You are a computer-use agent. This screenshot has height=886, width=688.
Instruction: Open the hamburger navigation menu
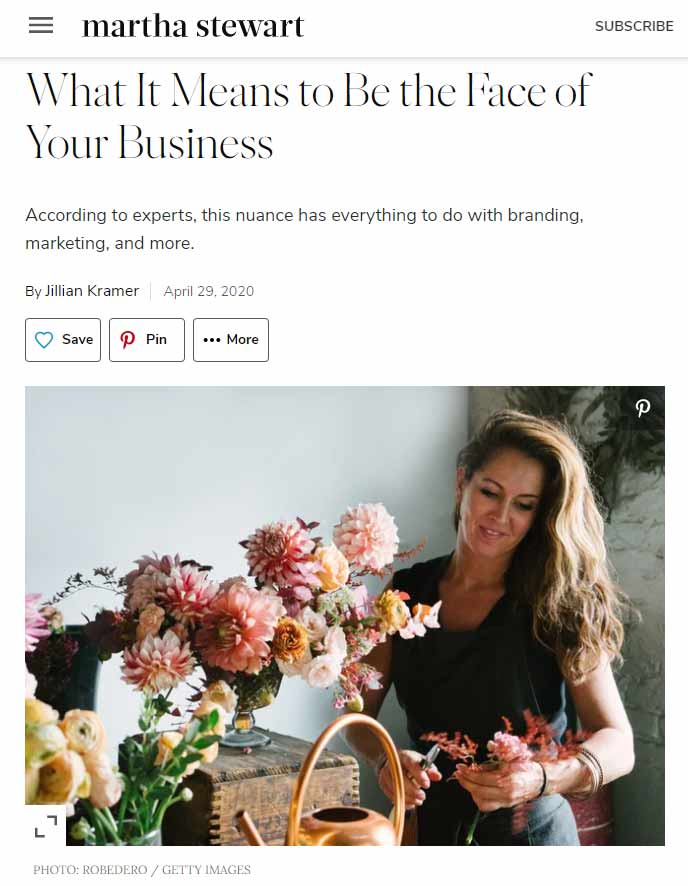click(x=41, y=26)
